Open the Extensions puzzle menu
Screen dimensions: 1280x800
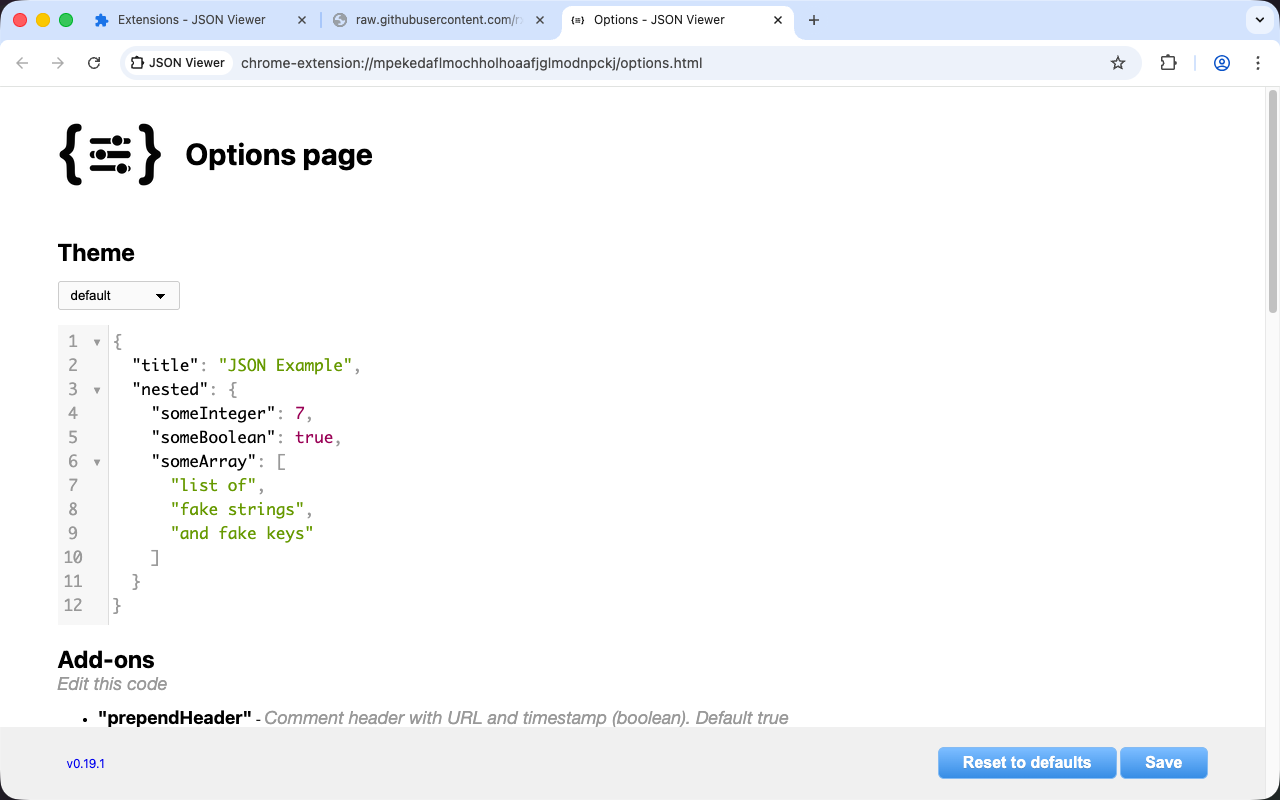point(1168,63)
